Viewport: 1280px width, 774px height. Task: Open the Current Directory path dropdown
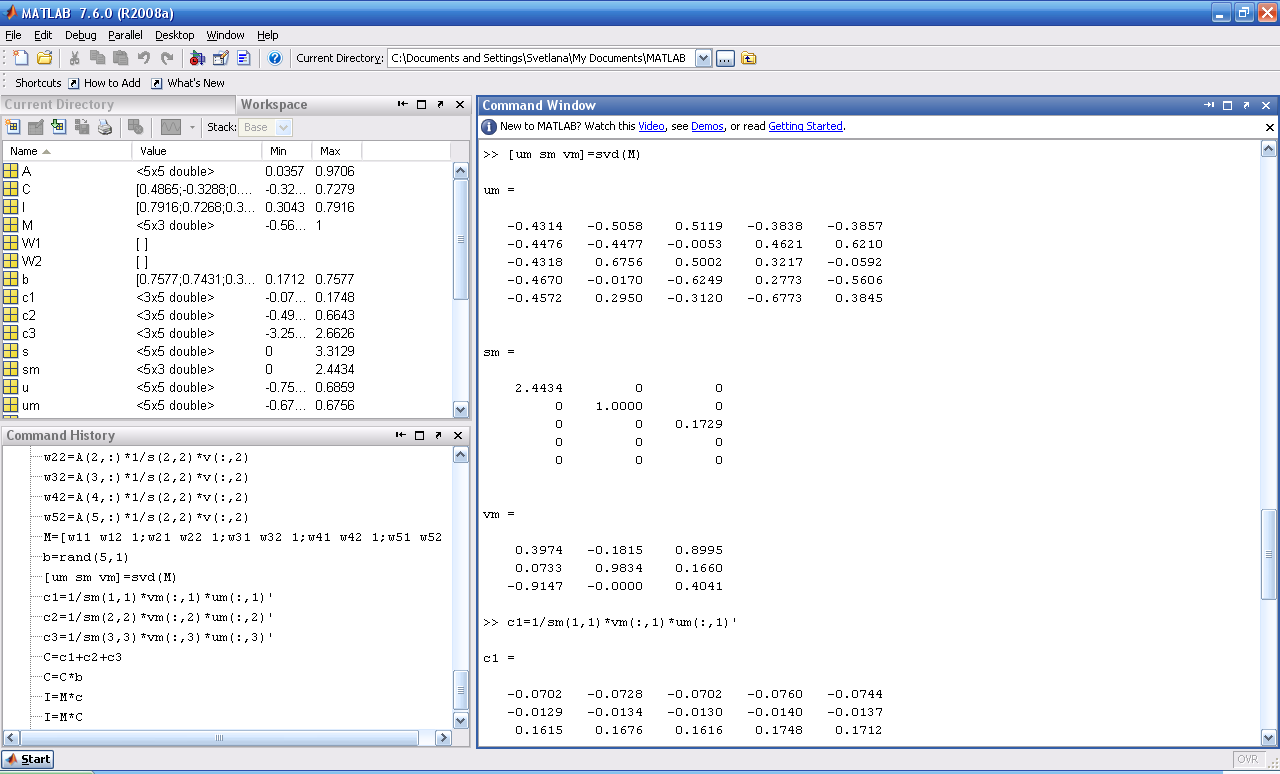point(703,58)
